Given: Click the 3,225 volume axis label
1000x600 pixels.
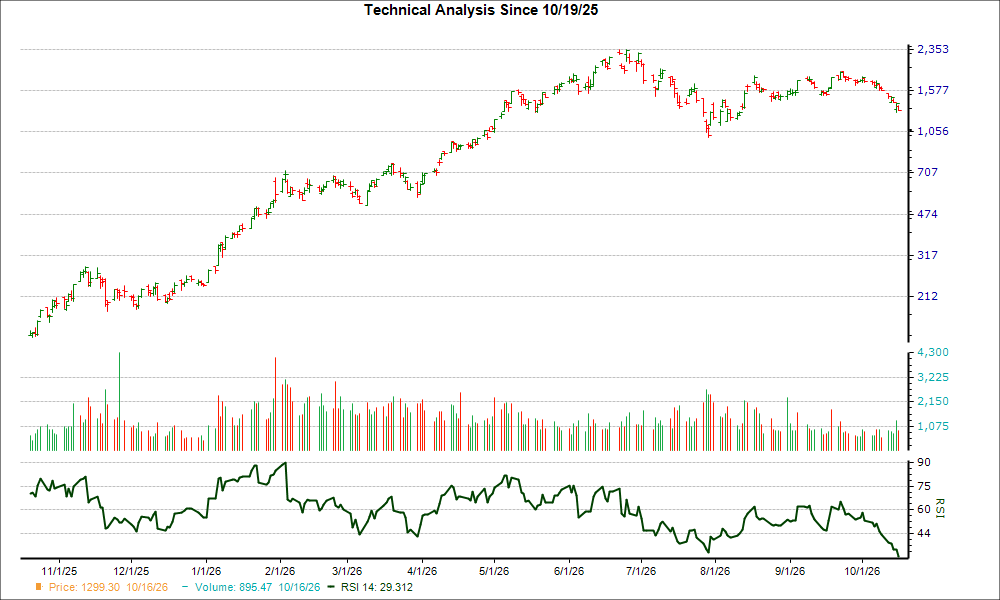Looking at the screenshot, I should [x=933, y=377].
